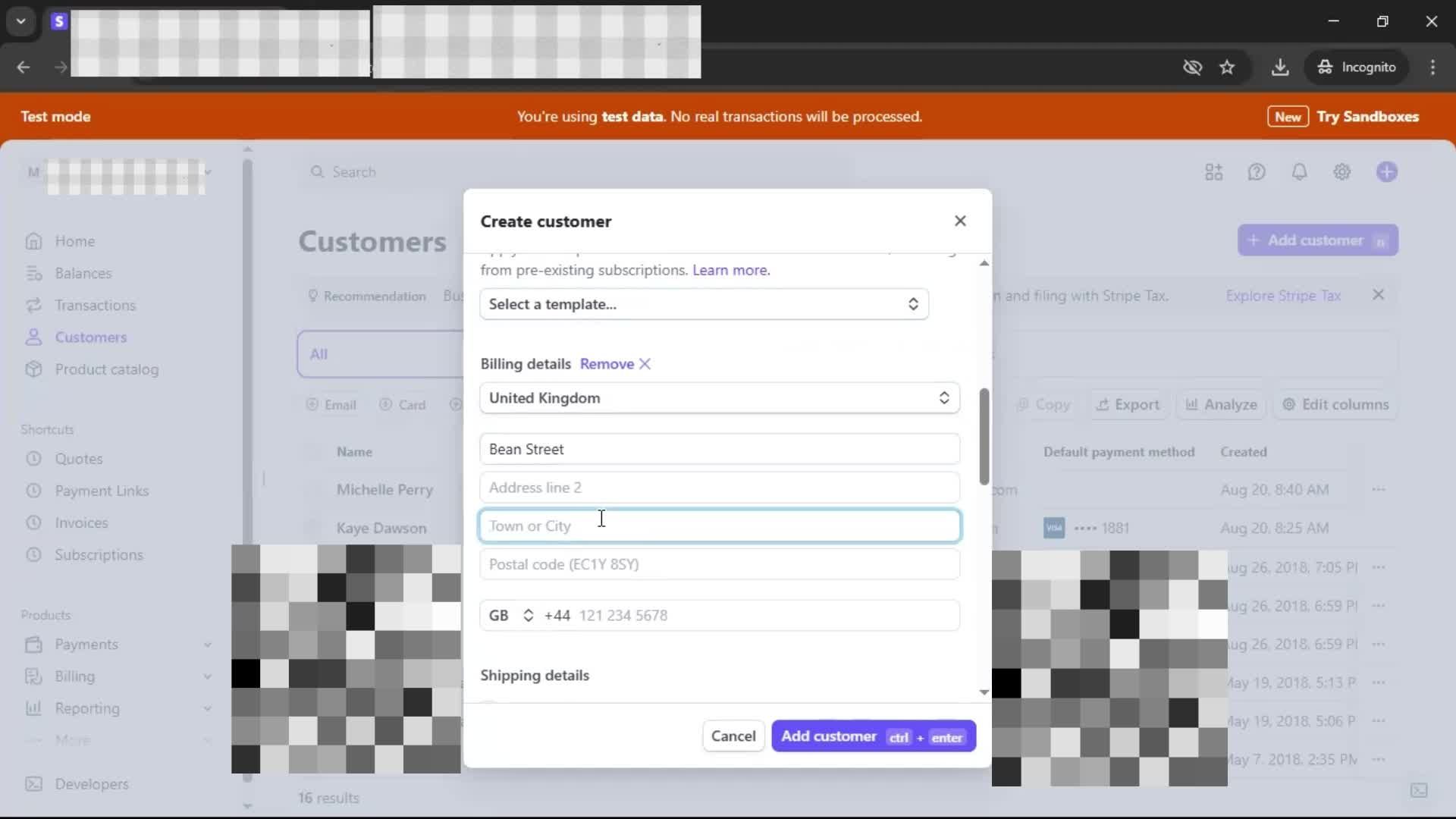Screen dimensions: 1456x819
Task: Open the Learn more link
Action: [730, 270]
